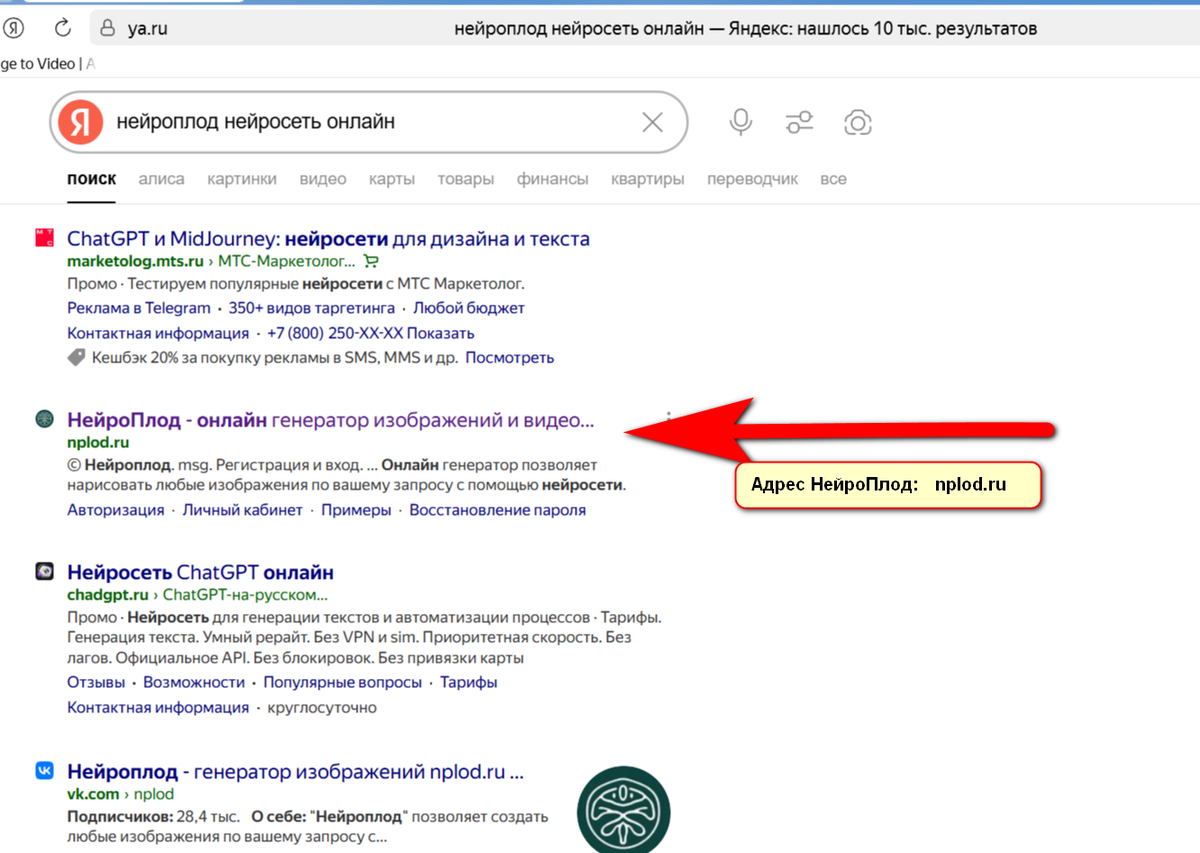This screenshot has height=853, width=1200.
Task: Open the Отзывы sitelink
Action: [96, 682]
